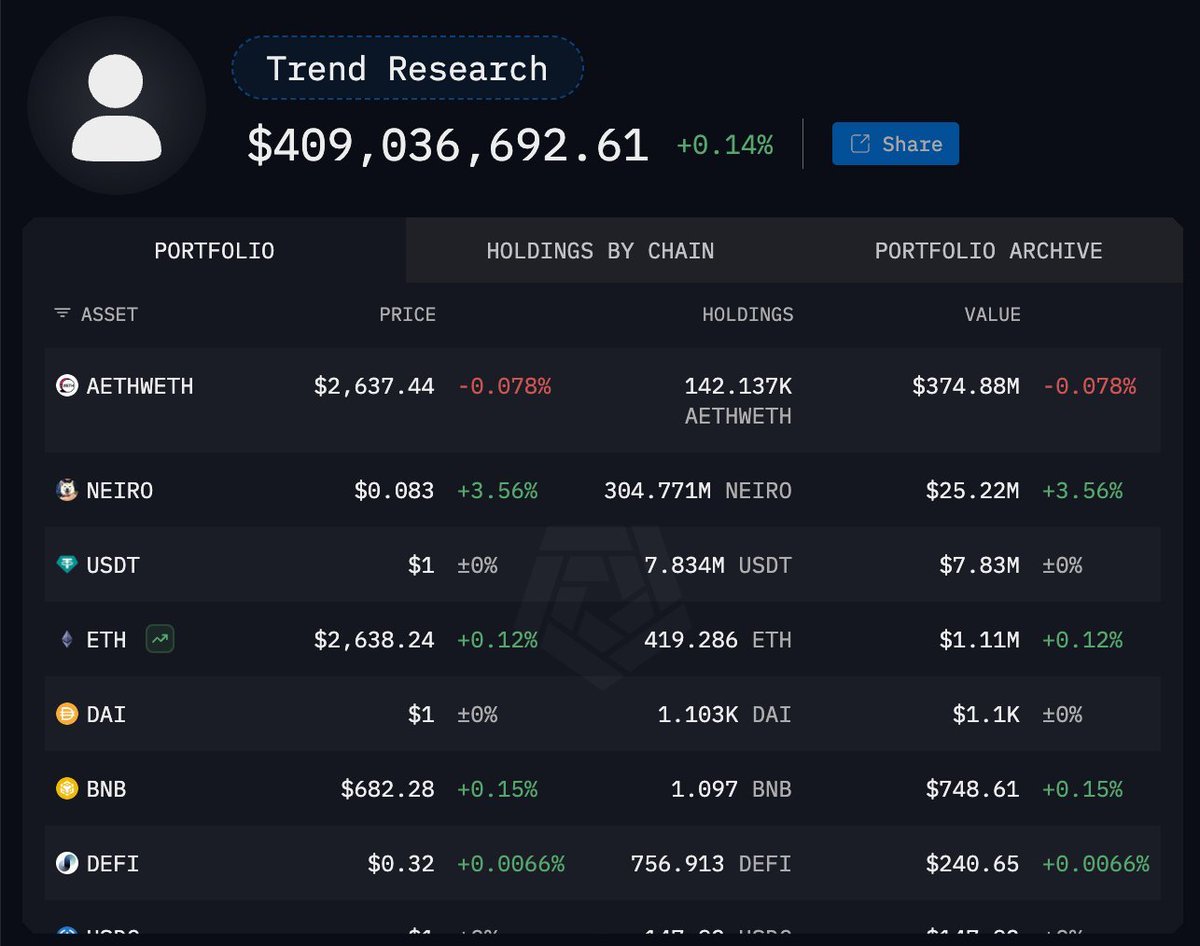Viewport: 1200px width, 946px height.
Task: Switch to the HOLDINGS BY CHAIN tab
Action: tap(600, 251)
